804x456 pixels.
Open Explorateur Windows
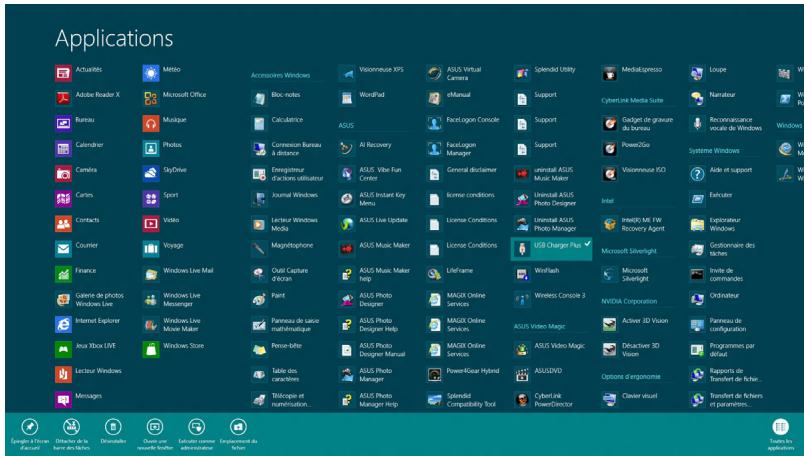(x=716, y=224)
